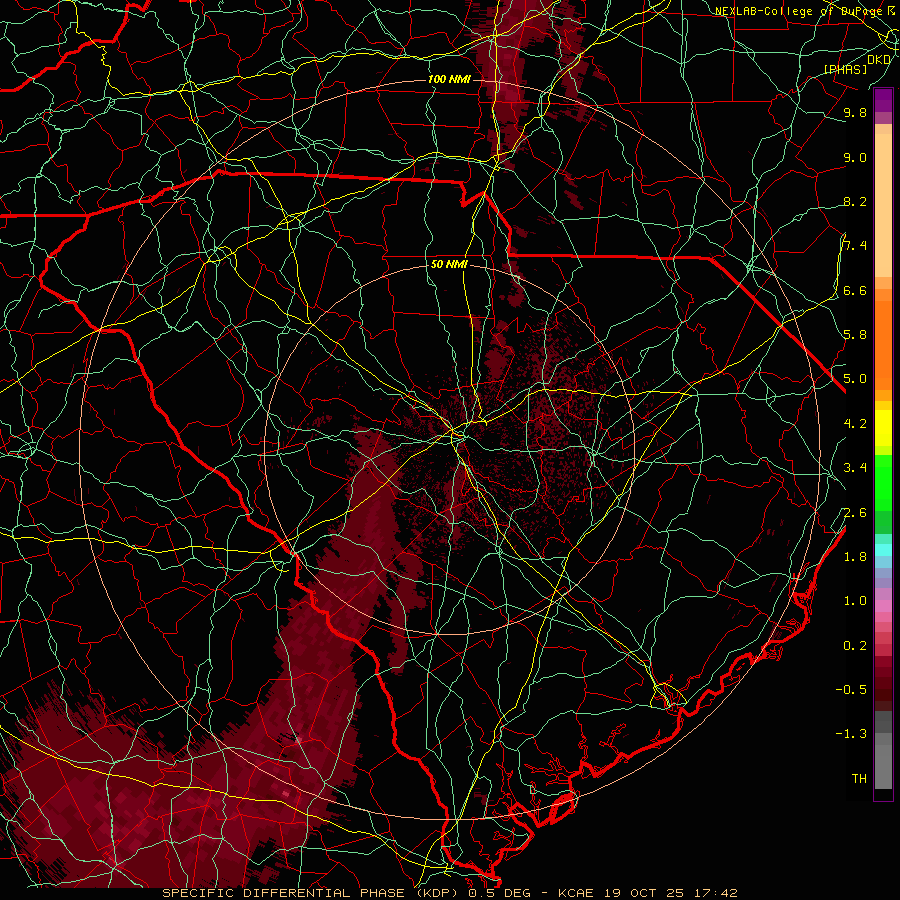Image resolution: width=900 pixels, height=900 pixels.
Task: Click the TH label on the scale
Action: (x=859, y=778)
